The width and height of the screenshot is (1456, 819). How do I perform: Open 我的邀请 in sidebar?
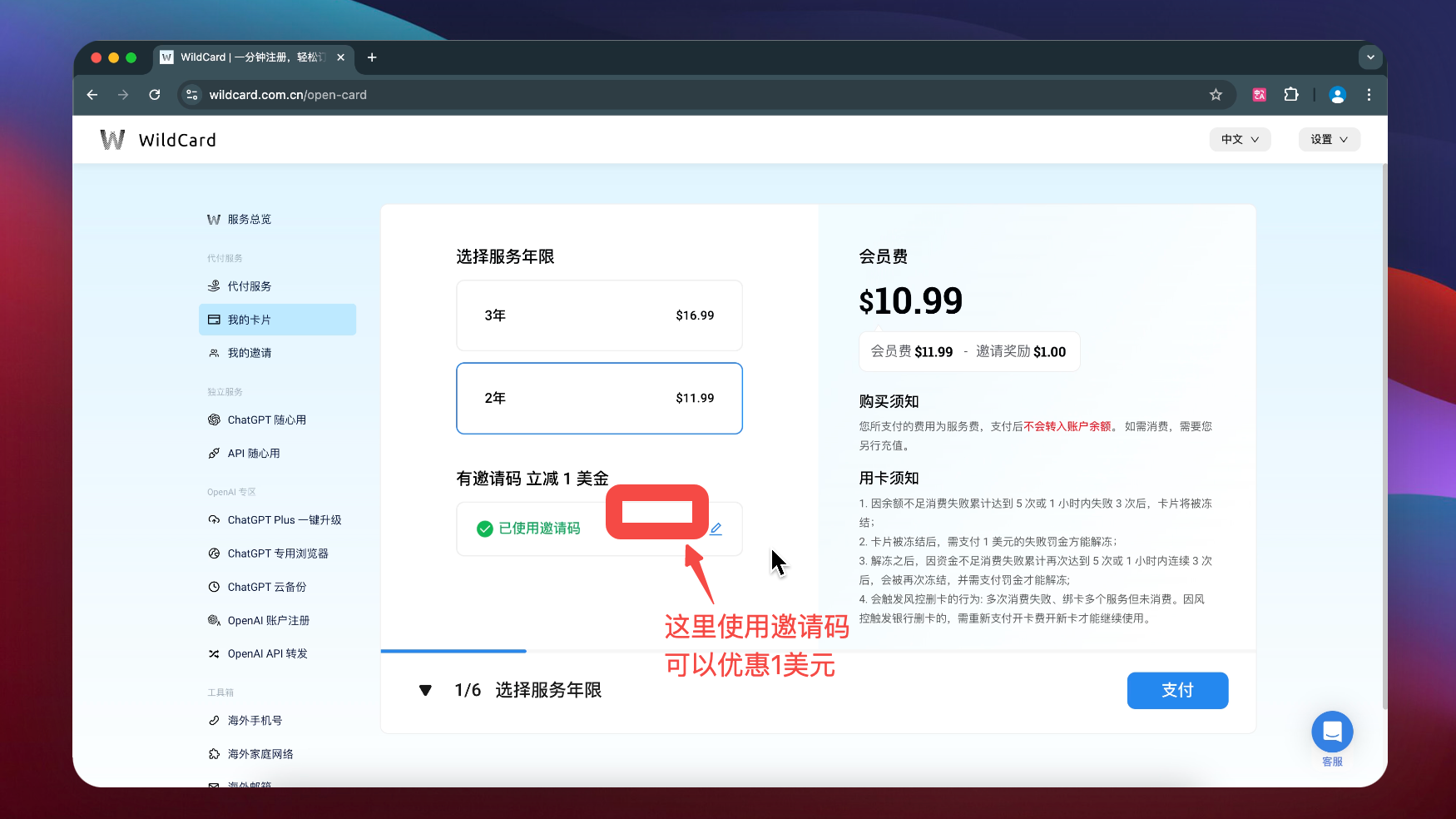277,353
